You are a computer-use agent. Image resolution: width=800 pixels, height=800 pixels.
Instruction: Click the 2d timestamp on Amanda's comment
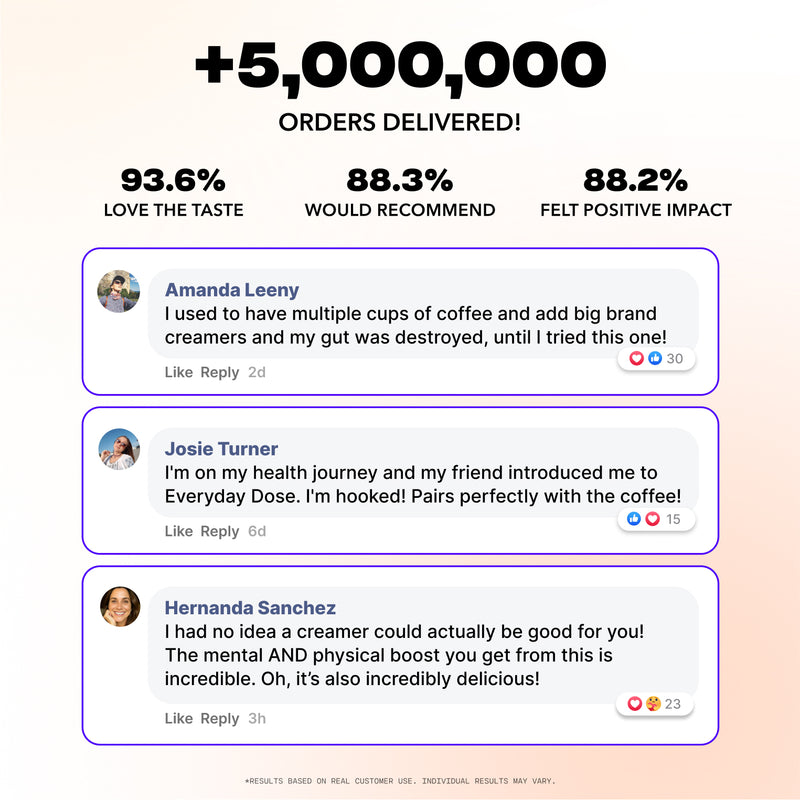[257, 372]
